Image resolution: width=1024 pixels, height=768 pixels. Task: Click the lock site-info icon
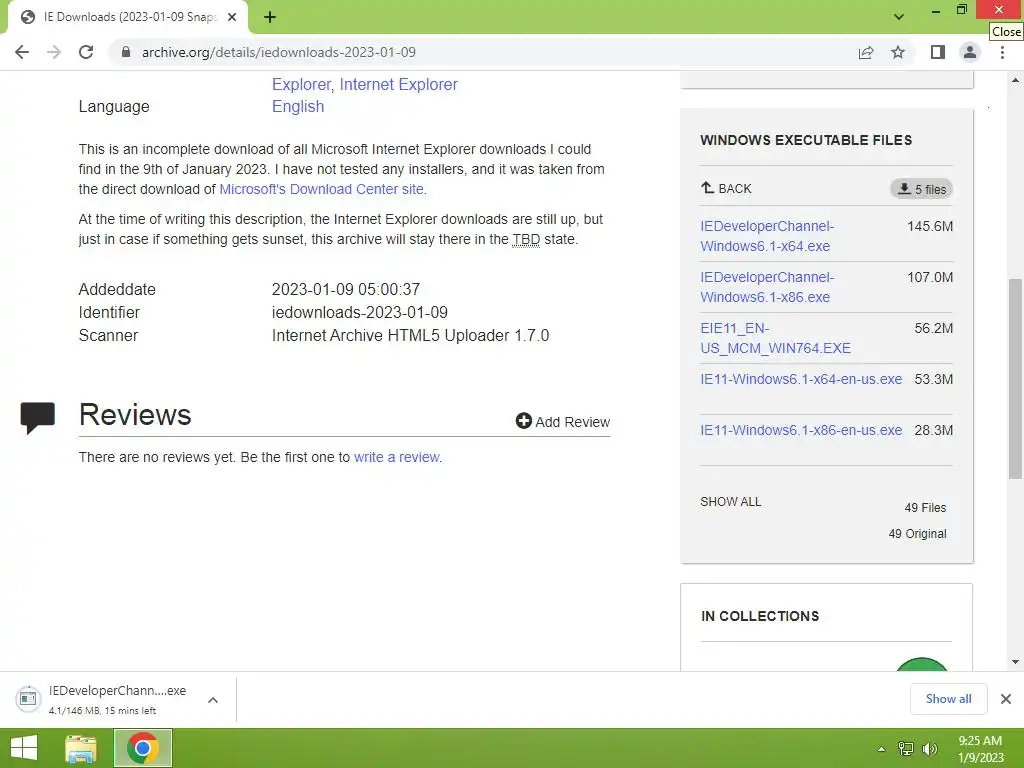point(126,52)
